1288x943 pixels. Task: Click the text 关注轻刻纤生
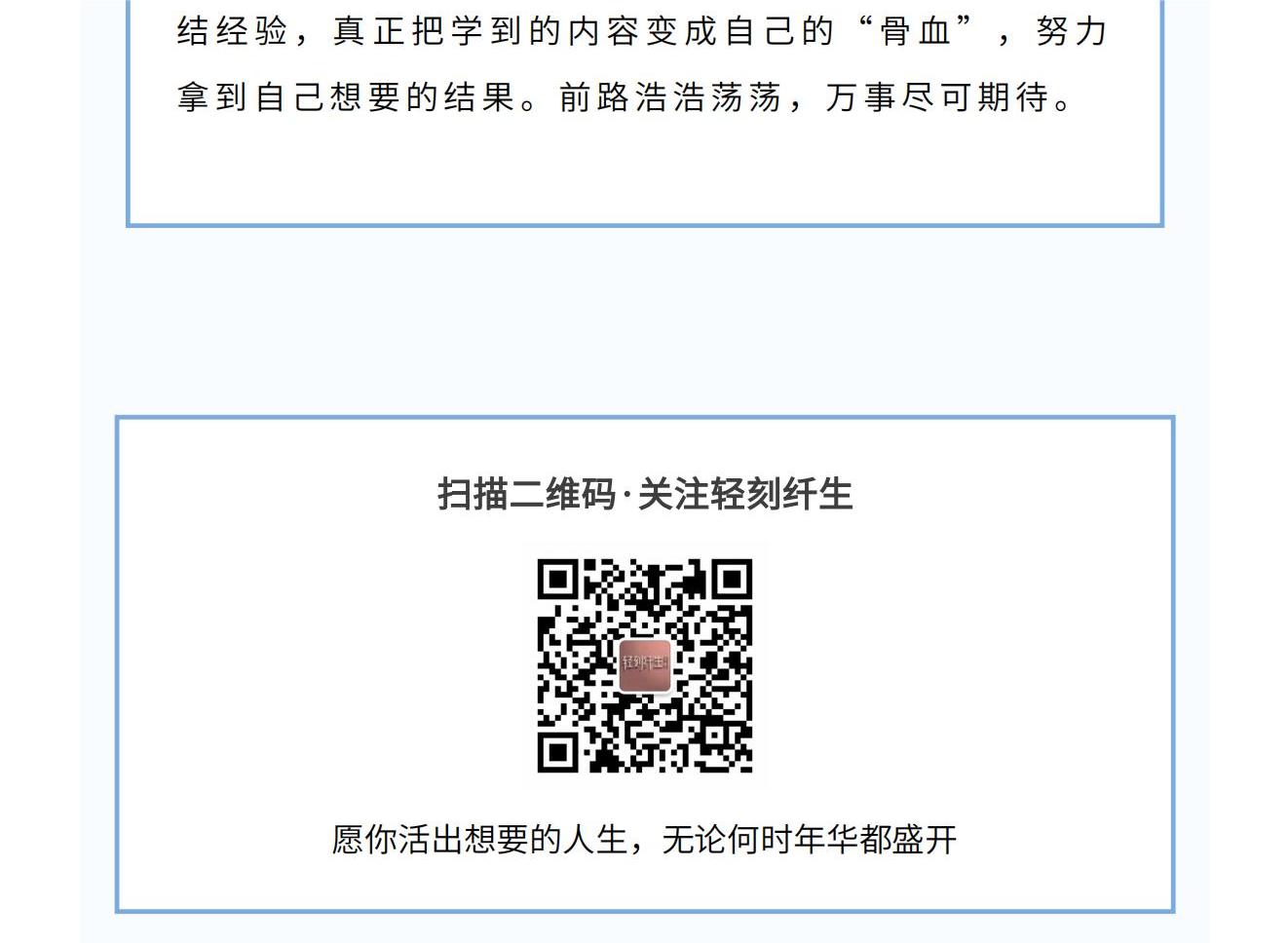(x=745, y=494)
